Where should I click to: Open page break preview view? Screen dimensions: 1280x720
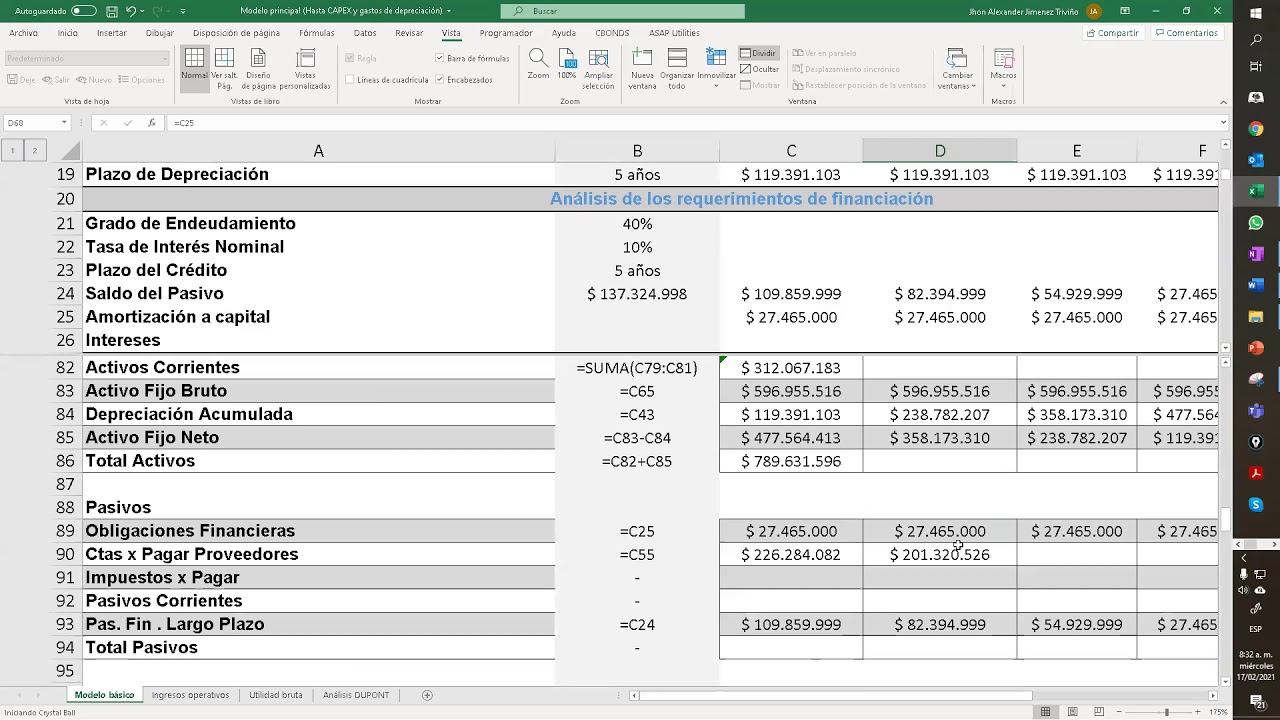[x=224, y=68]
